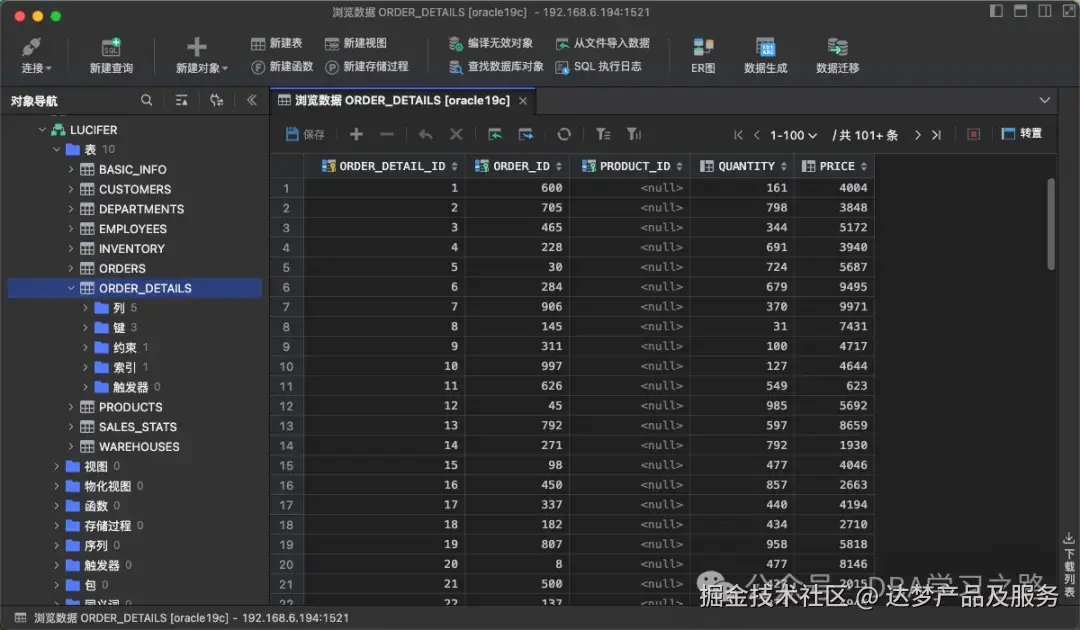1080x630 pixels.
Task: Open the ER图 diagram tool
Action: (x=703, y=56)
